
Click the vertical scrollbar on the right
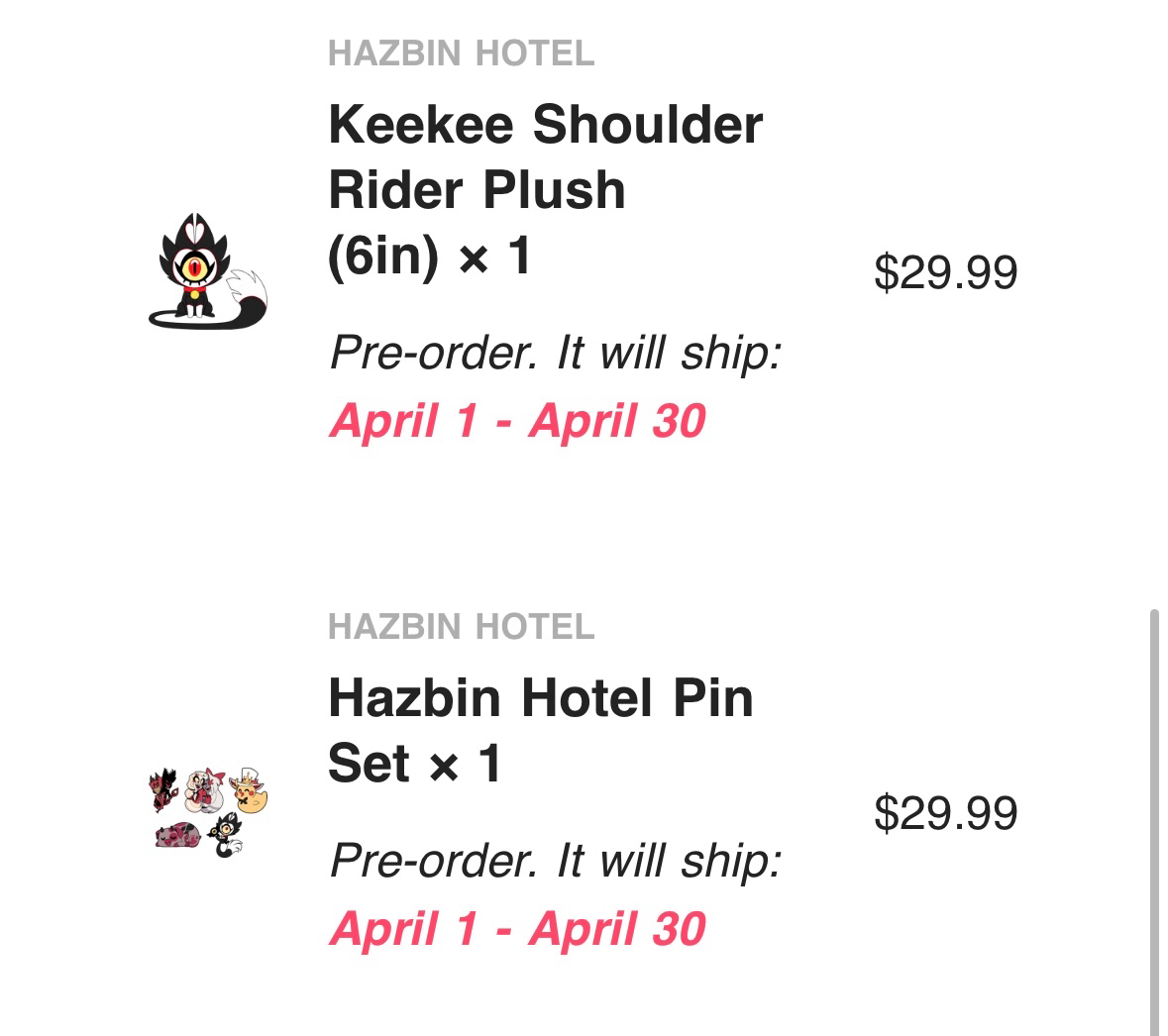[x=1154, y=822]
